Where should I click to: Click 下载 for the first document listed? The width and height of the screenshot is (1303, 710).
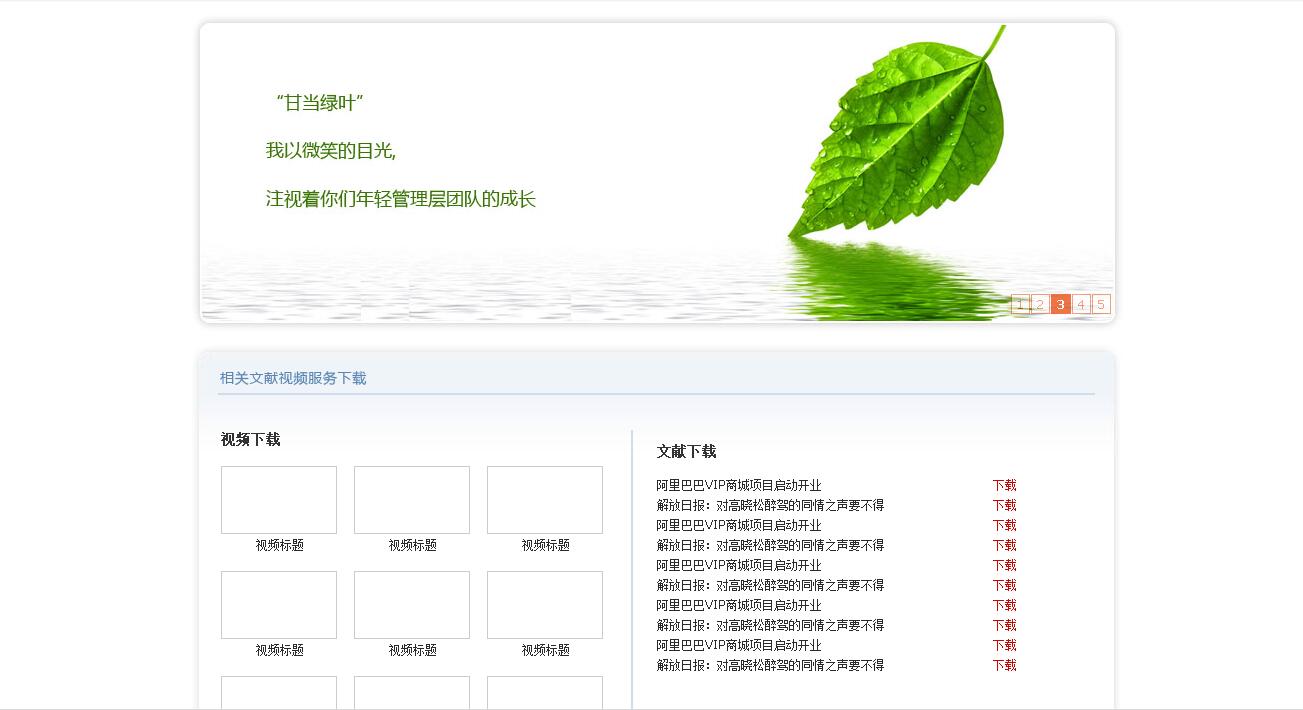coord(1004,486)
